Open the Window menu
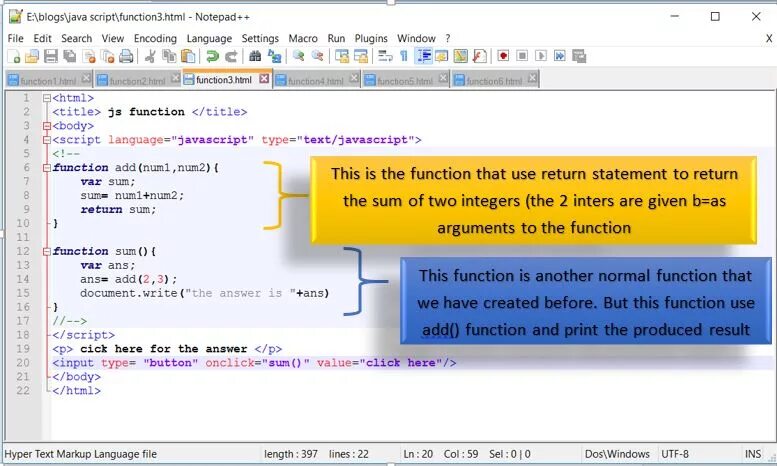Viewport: 777px width, 466px height. tap(416, 39)
